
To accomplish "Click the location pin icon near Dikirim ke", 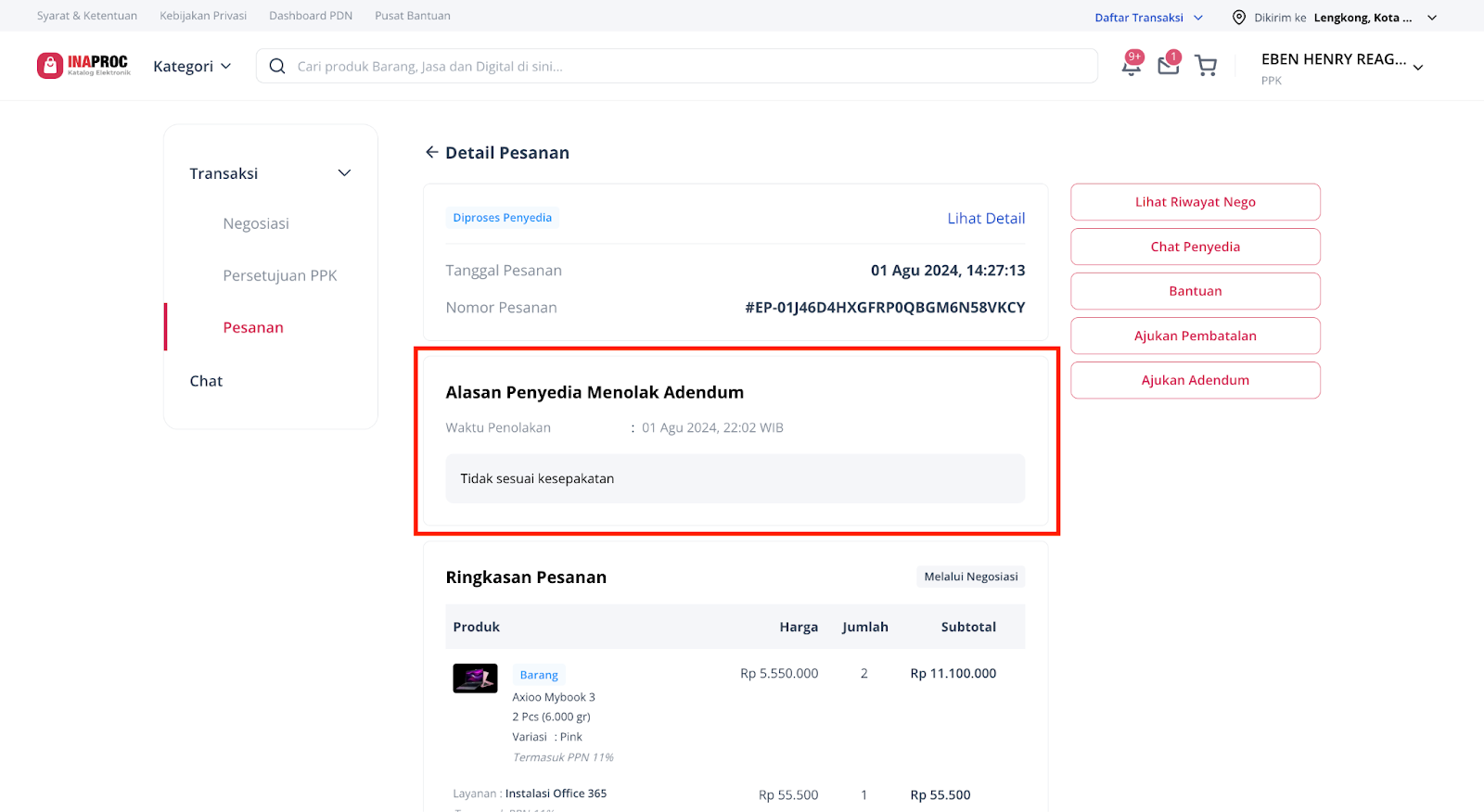I will [1237, 16].
